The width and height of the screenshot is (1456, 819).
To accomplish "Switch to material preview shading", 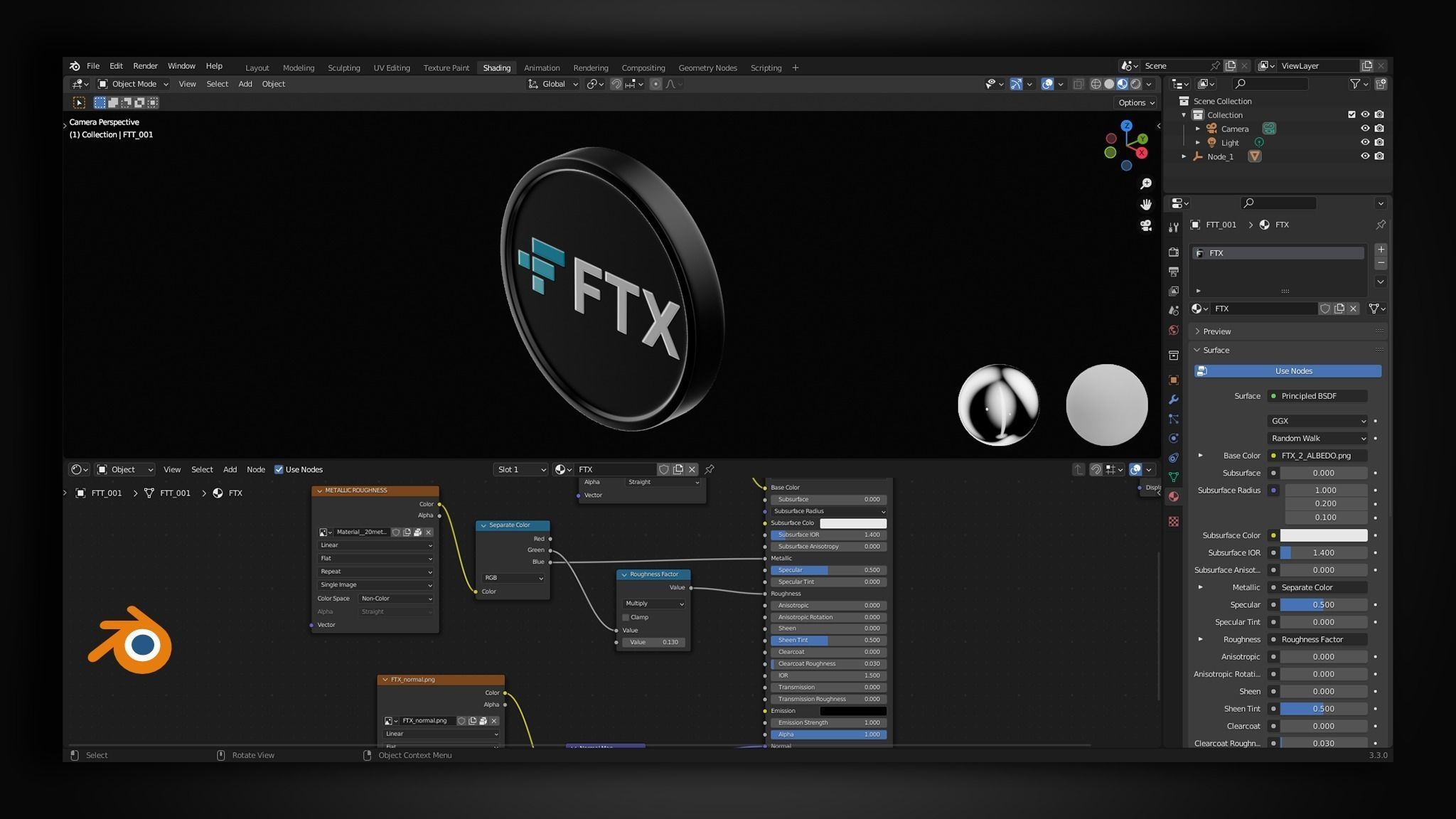I will click(1123, 84).
